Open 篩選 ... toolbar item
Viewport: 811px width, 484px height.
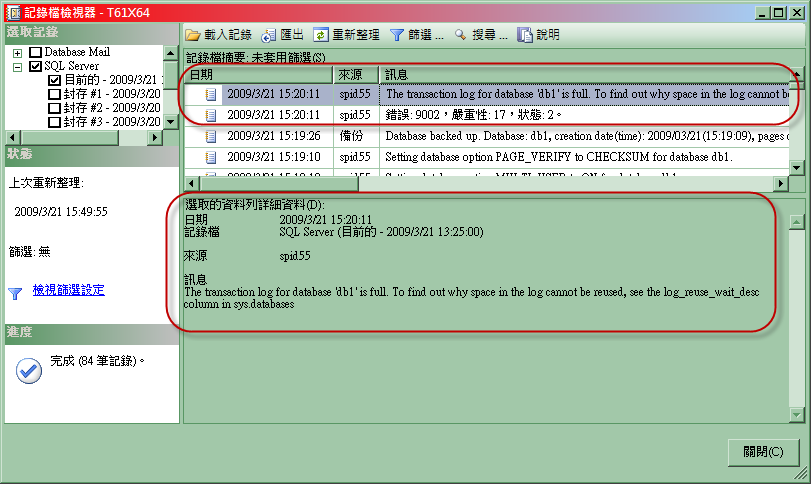pos(417,35)
